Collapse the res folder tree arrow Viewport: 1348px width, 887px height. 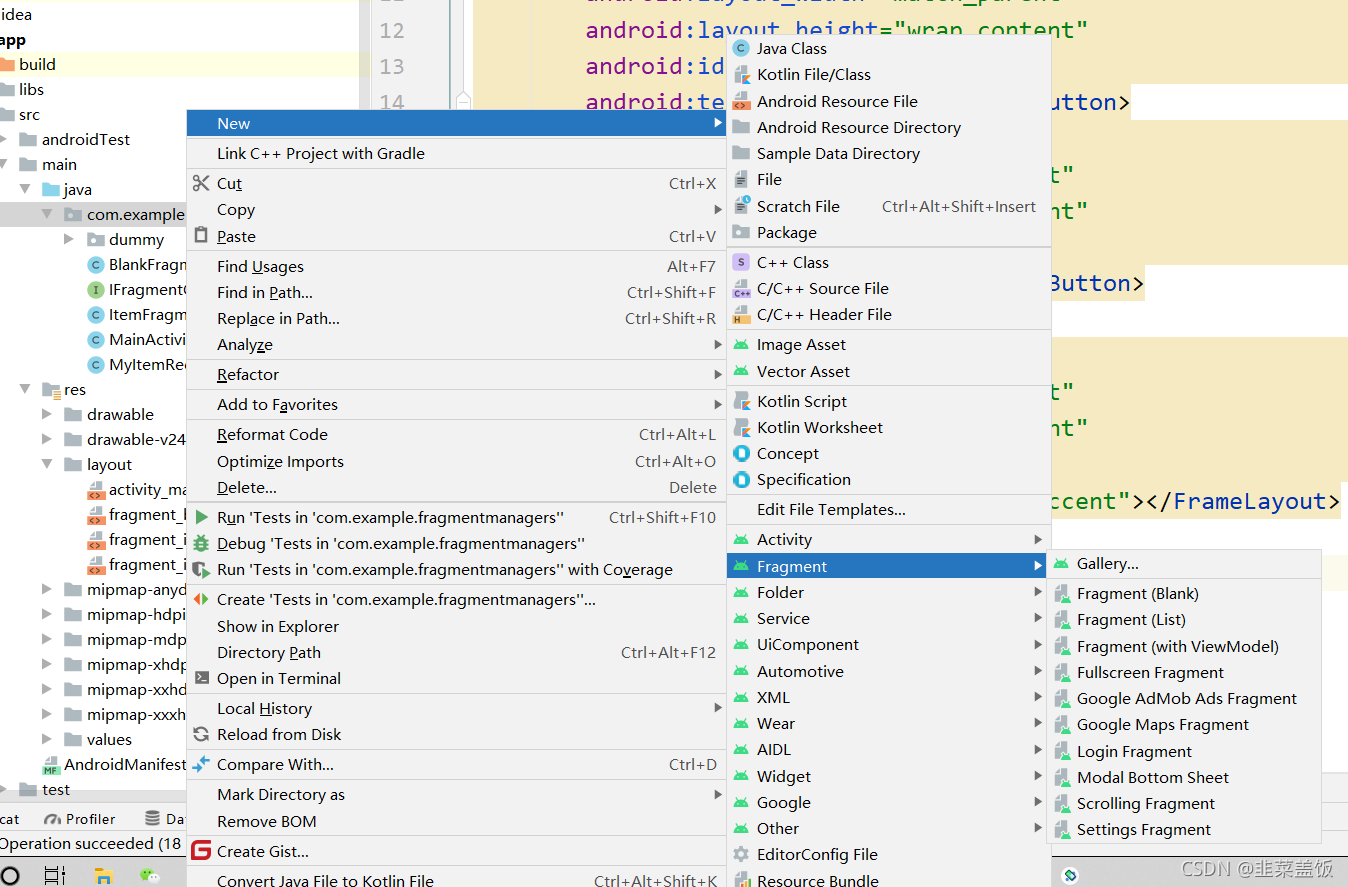click(x=25, y=390)
